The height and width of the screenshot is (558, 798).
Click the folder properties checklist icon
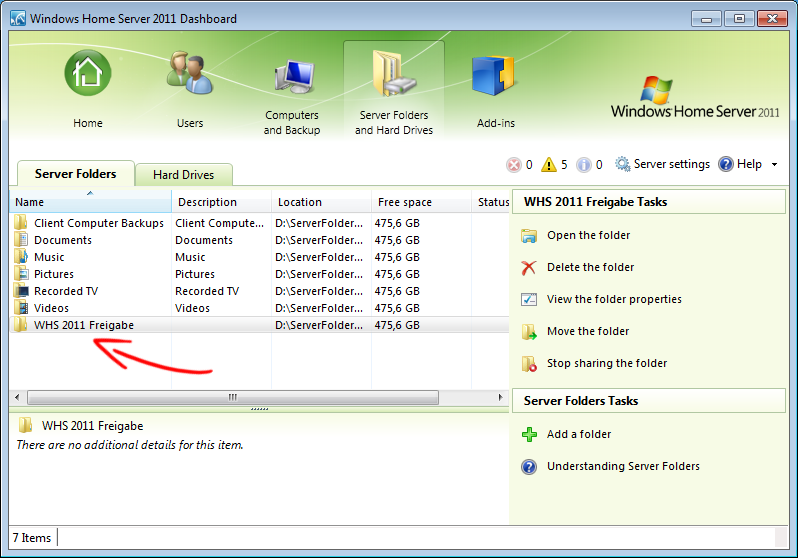pos(529,299)
